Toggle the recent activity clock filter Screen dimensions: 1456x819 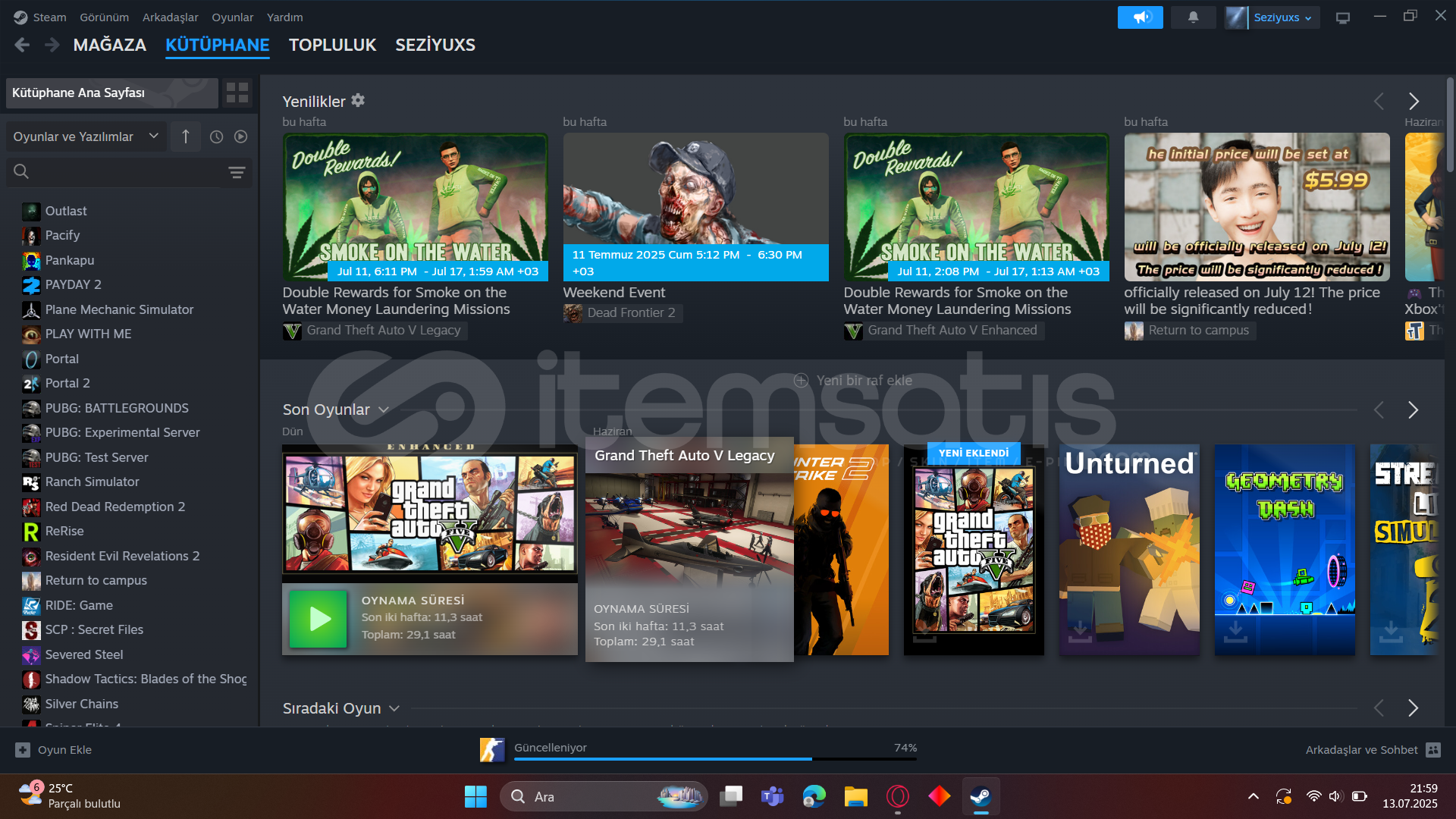click(216, 136)
